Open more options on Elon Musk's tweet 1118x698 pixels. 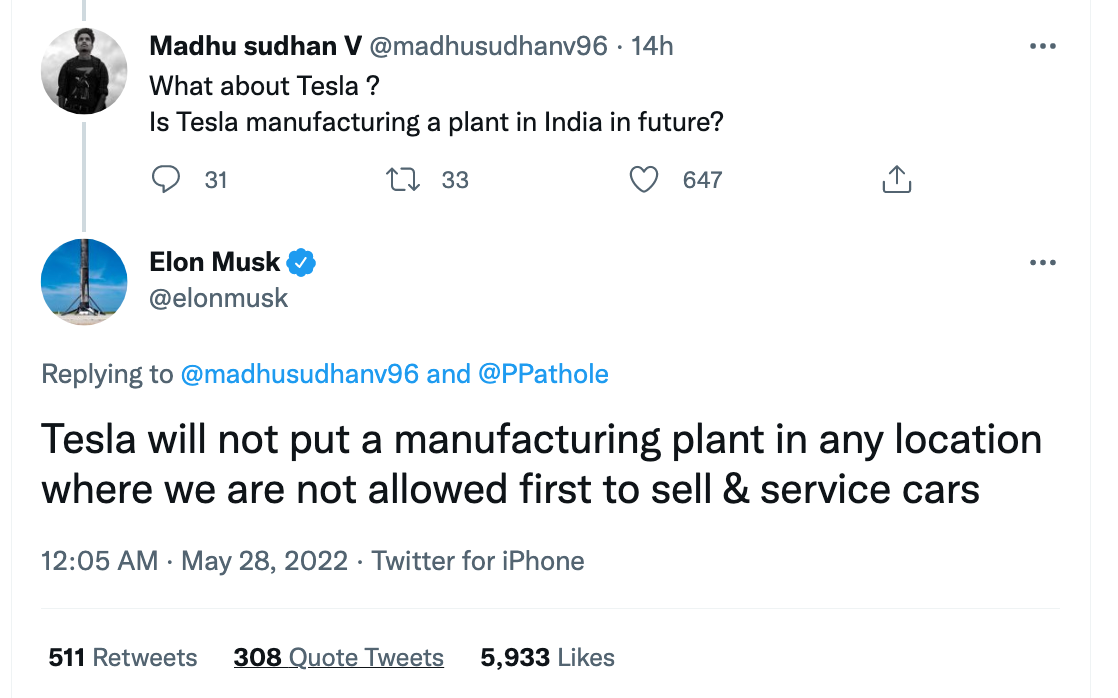[1042, 262]
